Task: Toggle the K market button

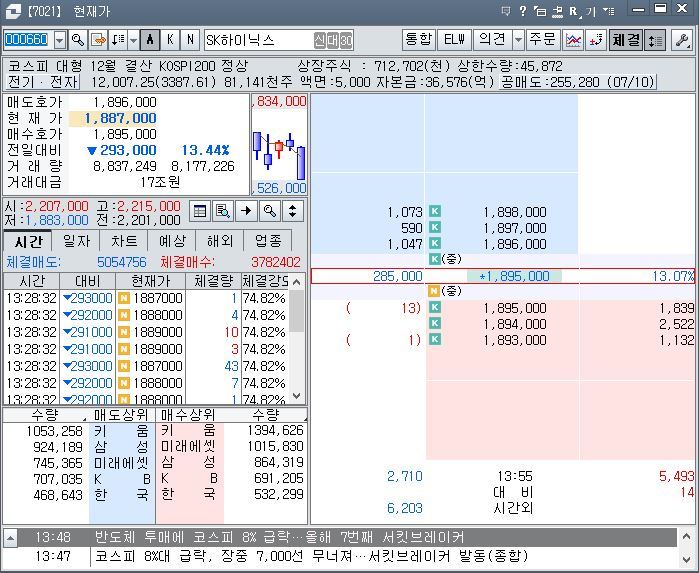Action: [x=170, y=40]
